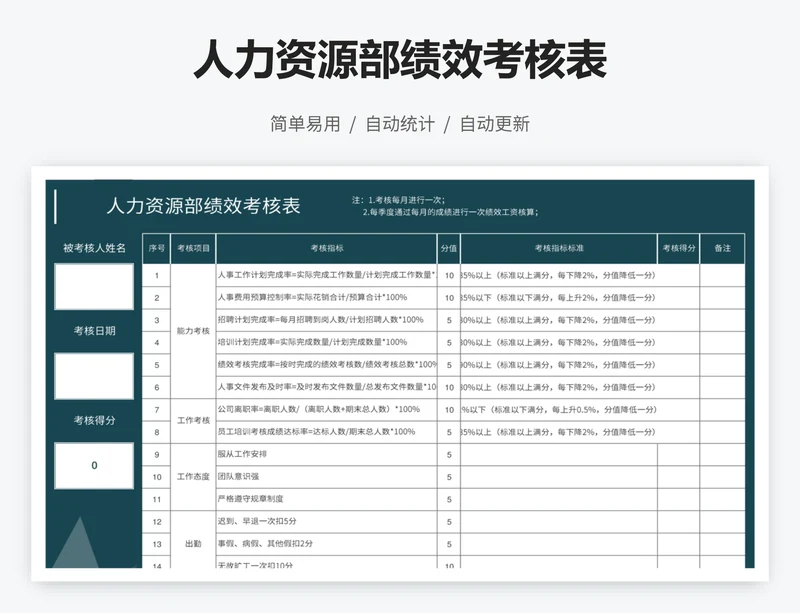Screen dimensions: 800x613
Task: Select serial number 3 cell
Action: [x=157, y=321]
